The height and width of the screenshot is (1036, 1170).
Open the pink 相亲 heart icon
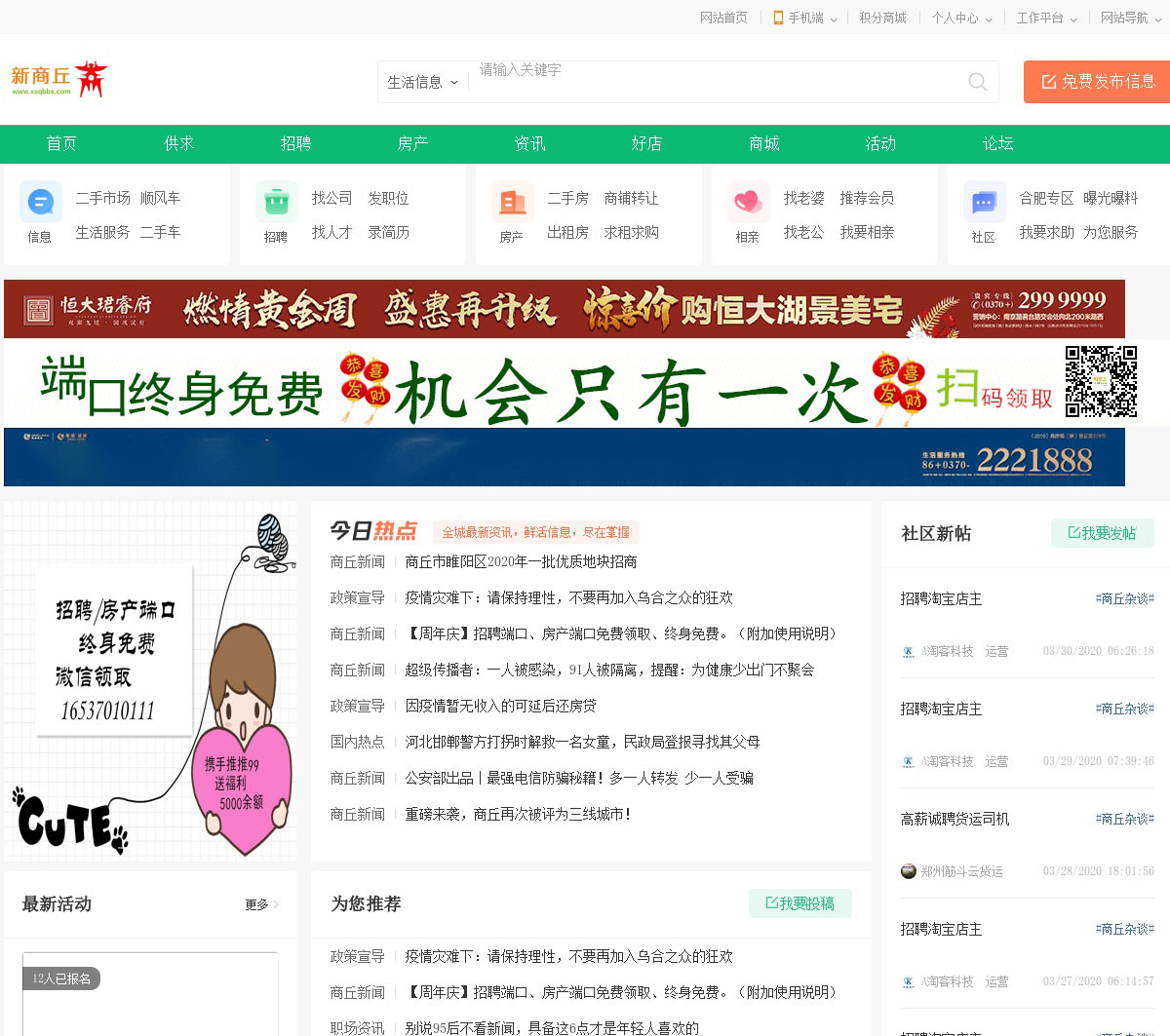click(x=748, y=202)
